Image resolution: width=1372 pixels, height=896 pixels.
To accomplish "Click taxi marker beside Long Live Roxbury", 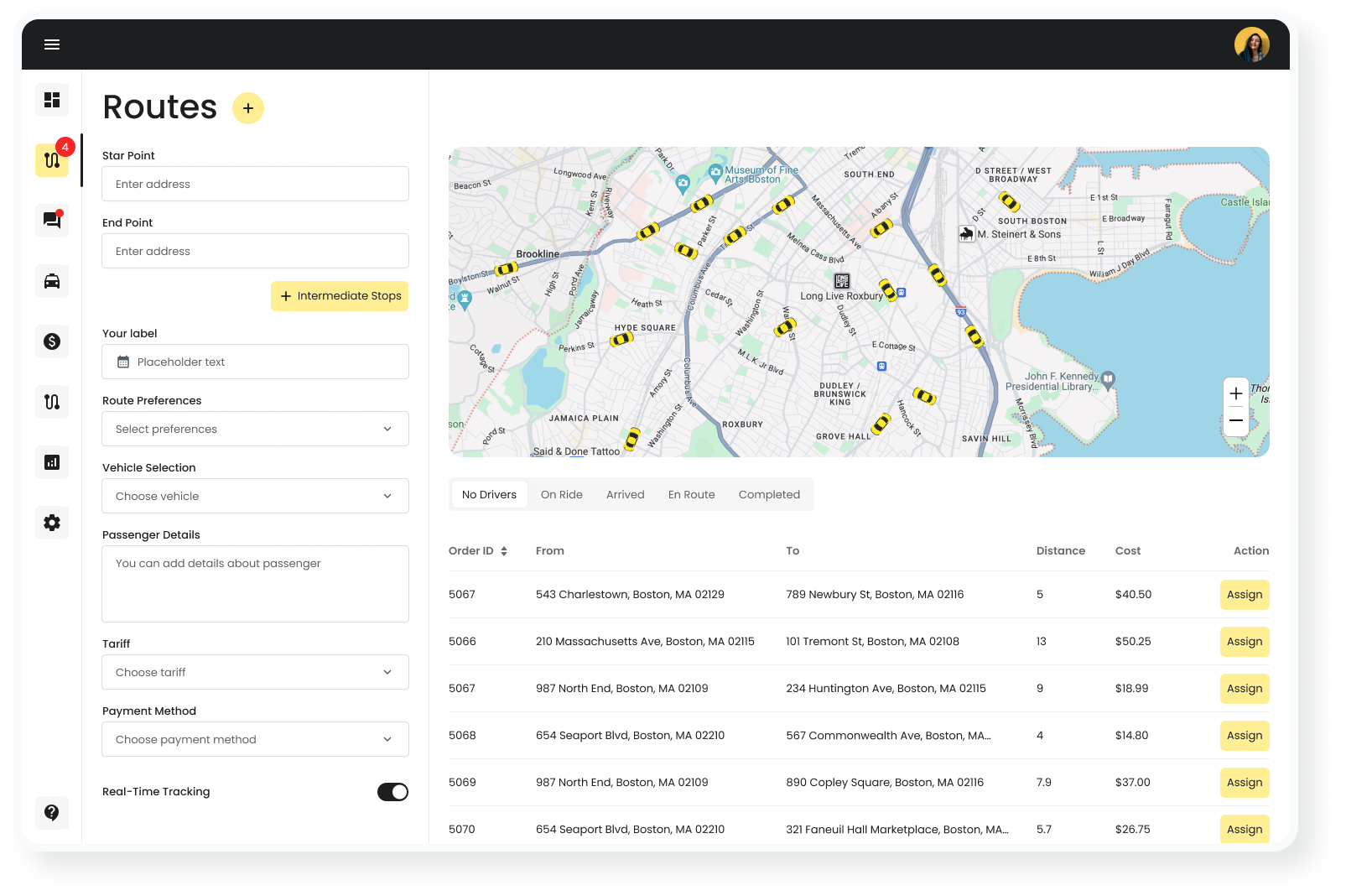I will point(888,290).
